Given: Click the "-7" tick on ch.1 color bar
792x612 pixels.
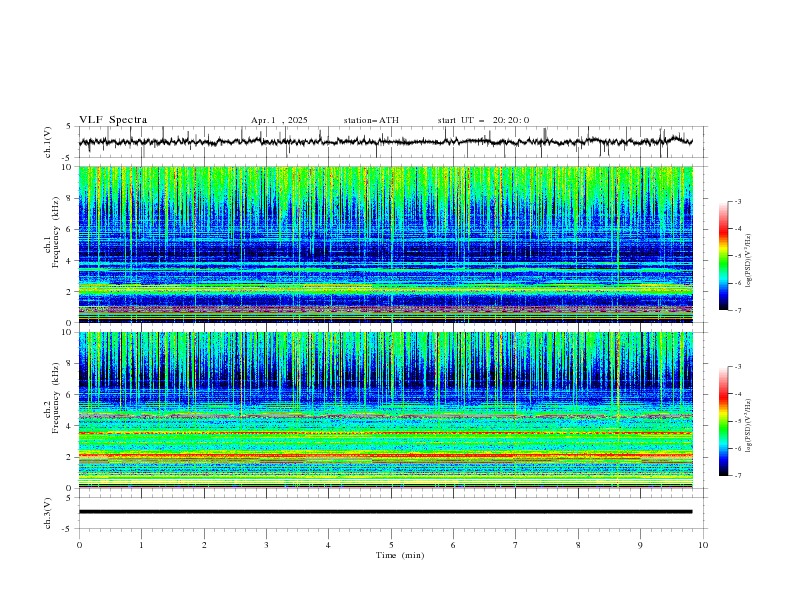Looking at the screenshot, I should pyautogui.click(x=737, y=310).
